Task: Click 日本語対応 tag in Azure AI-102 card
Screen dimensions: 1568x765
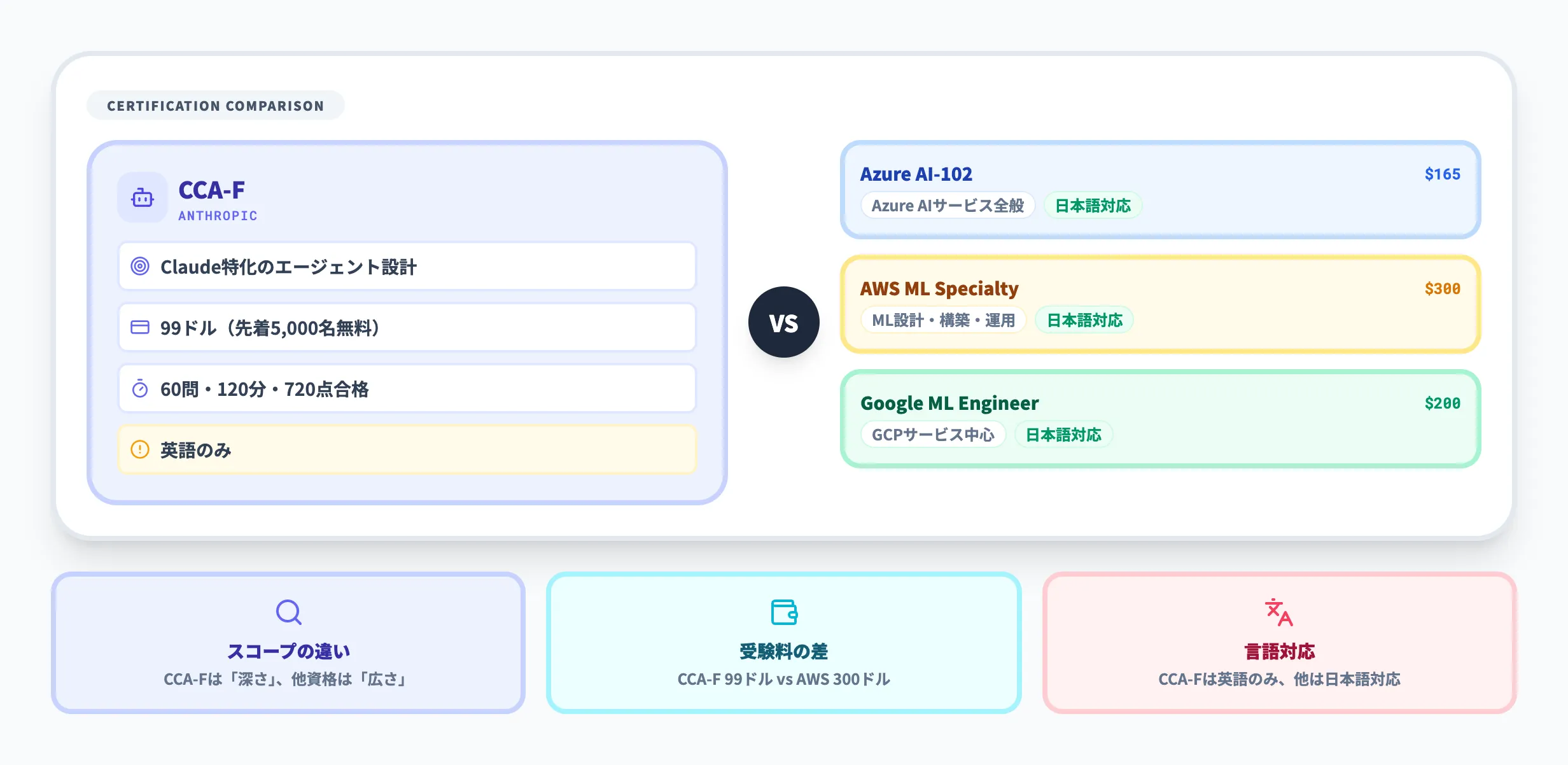Action: (x=1093, y=206)
